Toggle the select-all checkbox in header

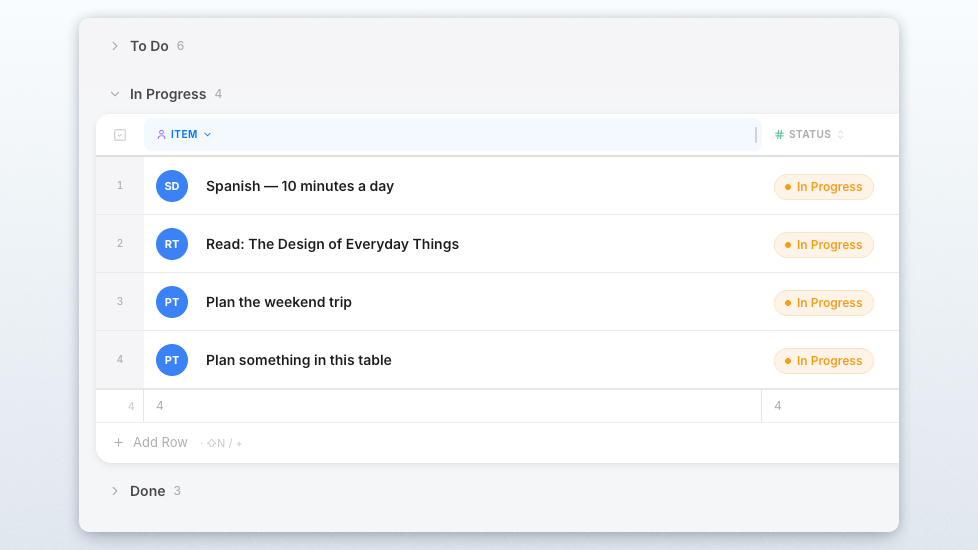(x=120, y=135)
